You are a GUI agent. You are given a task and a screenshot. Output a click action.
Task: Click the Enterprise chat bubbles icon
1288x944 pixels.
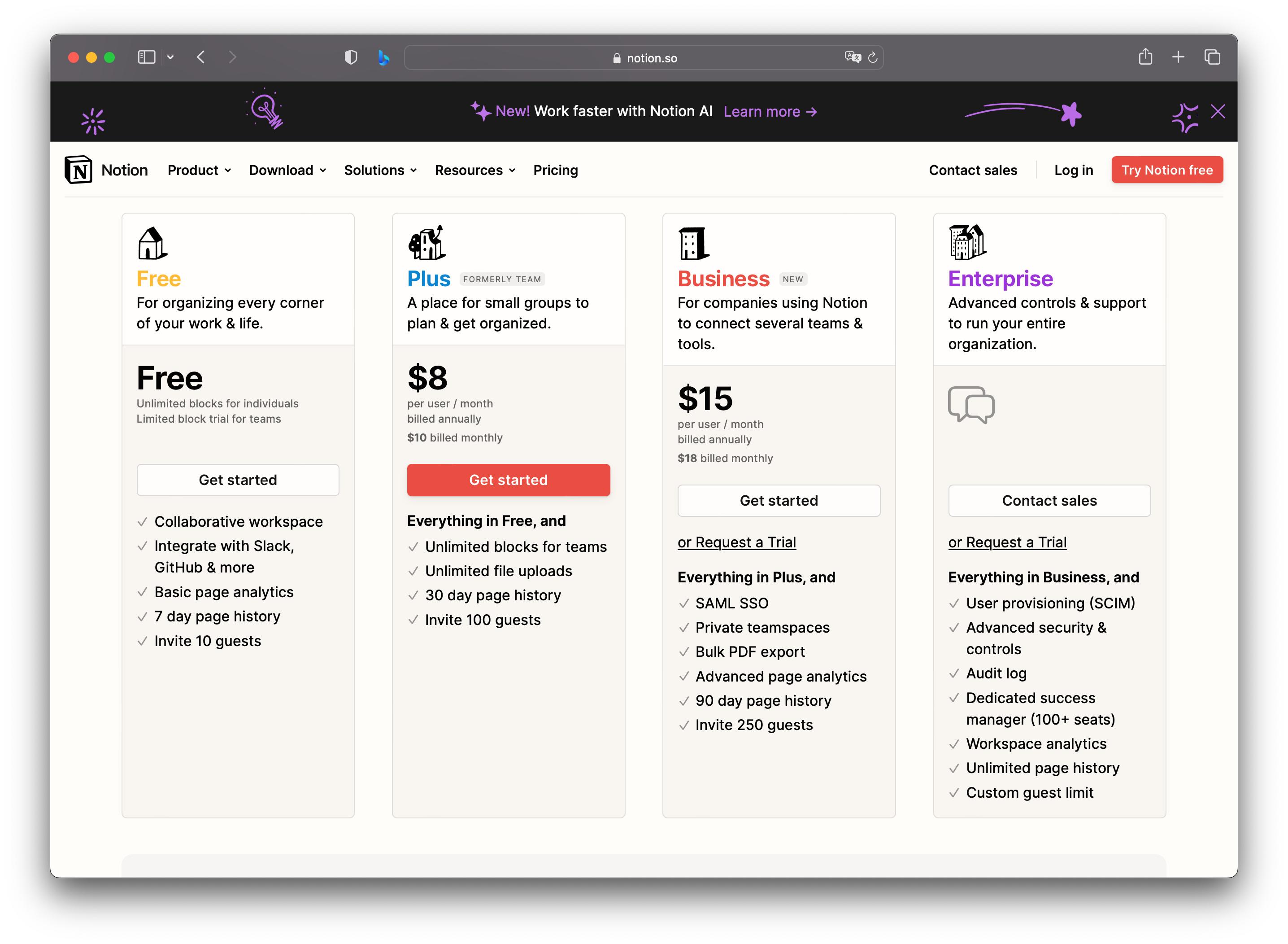tap(971, 405)
